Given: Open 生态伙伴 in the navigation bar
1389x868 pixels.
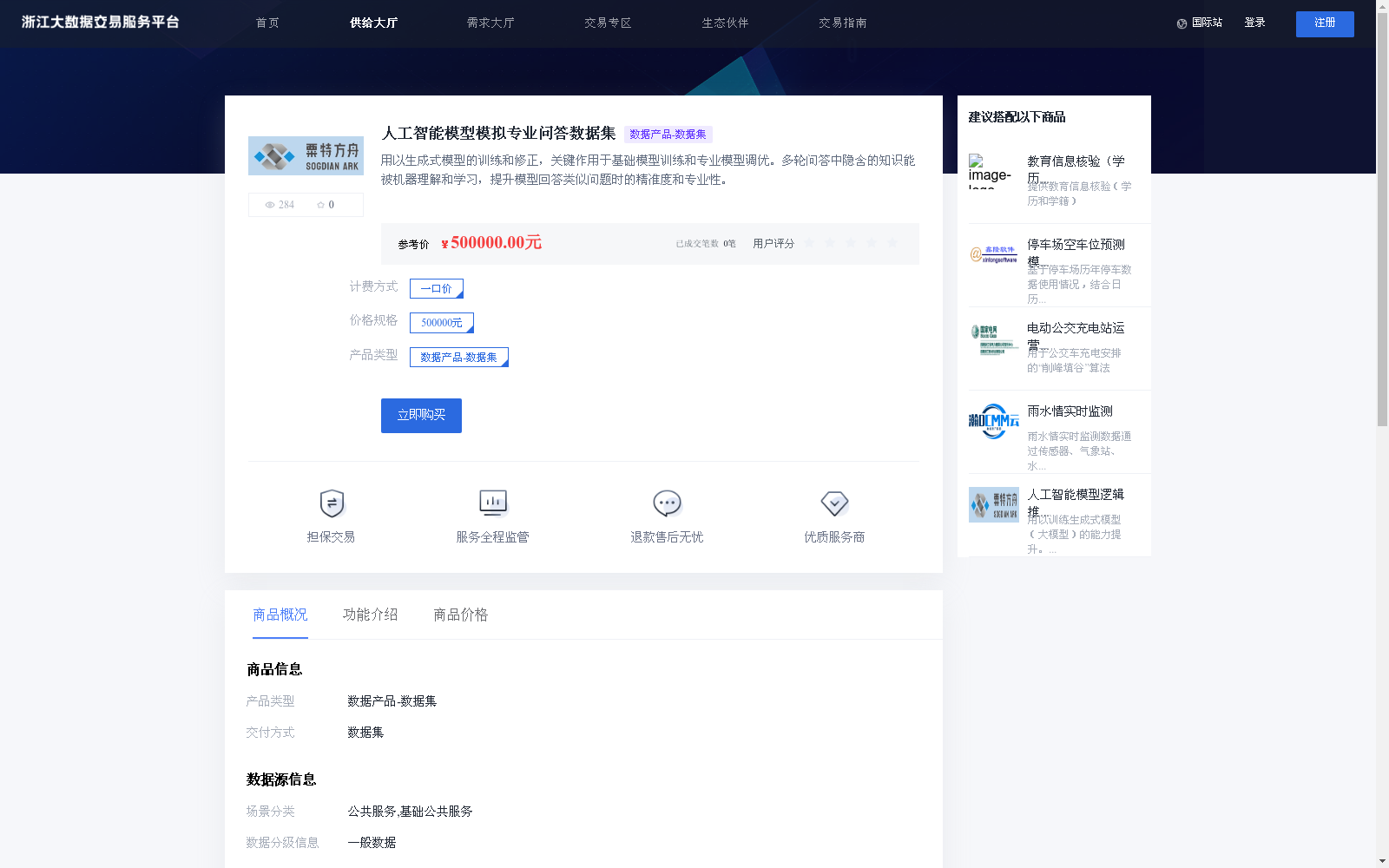Looking at the screenshot, I should (725, 23).
